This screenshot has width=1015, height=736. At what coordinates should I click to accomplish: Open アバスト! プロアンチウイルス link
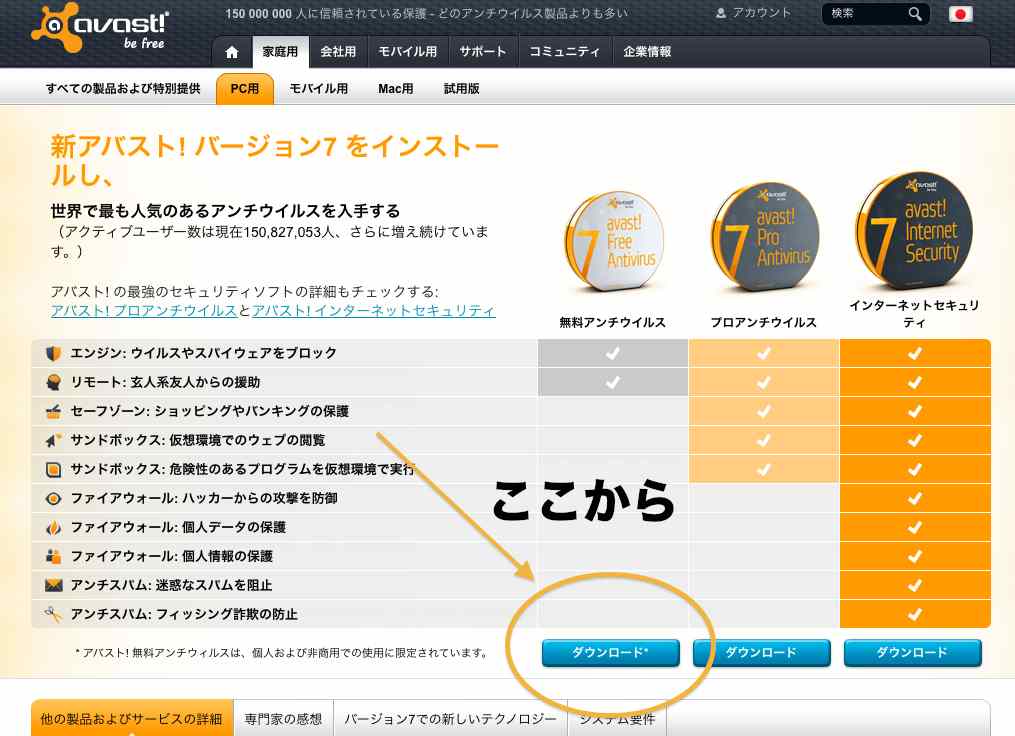[x=144, y=311]
